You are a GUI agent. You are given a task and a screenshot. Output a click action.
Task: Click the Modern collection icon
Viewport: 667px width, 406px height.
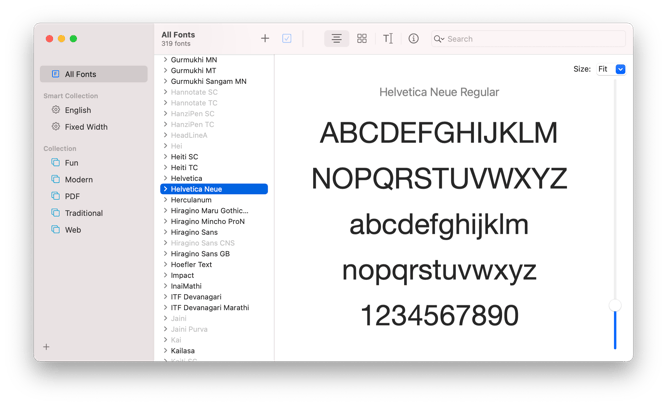[x=55, y=179]
